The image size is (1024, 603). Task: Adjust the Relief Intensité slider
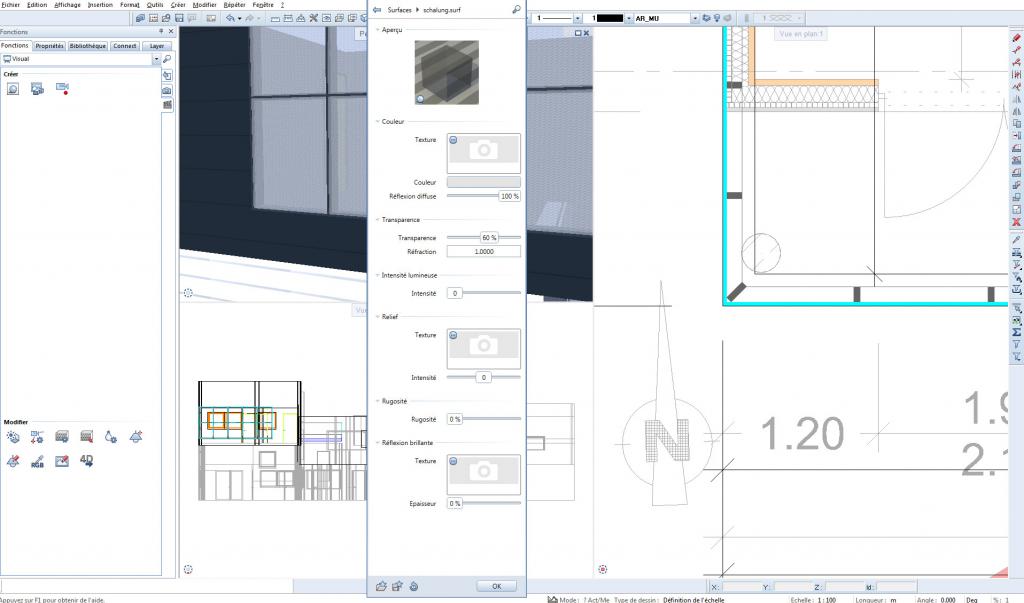(484, 378)
